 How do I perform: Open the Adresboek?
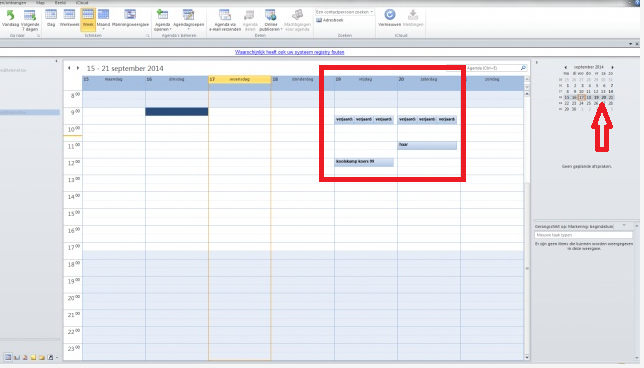click(330, 20)
